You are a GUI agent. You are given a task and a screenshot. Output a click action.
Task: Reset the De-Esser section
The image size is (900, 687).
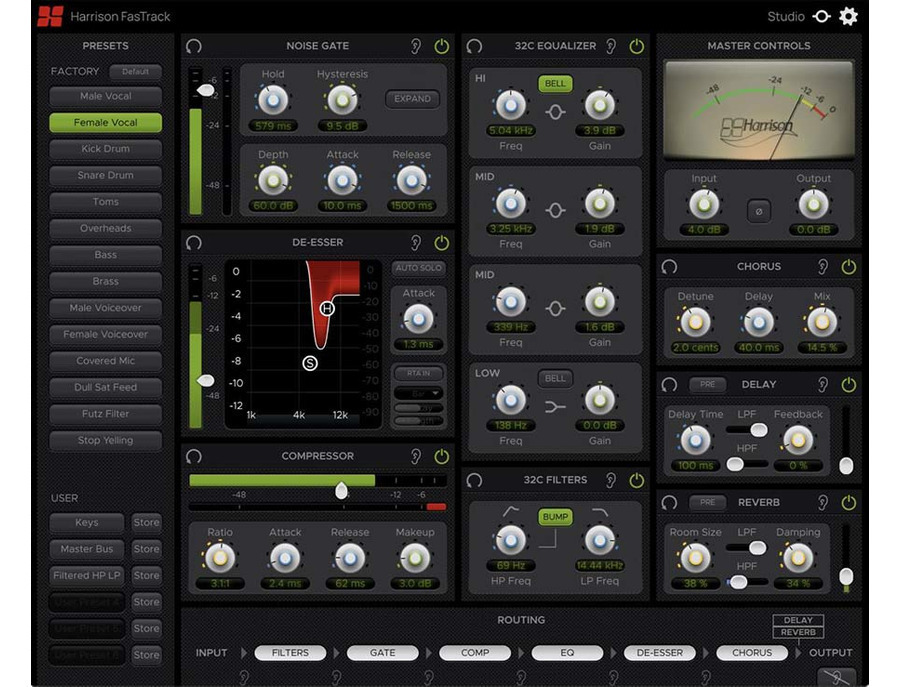point(194,243)
